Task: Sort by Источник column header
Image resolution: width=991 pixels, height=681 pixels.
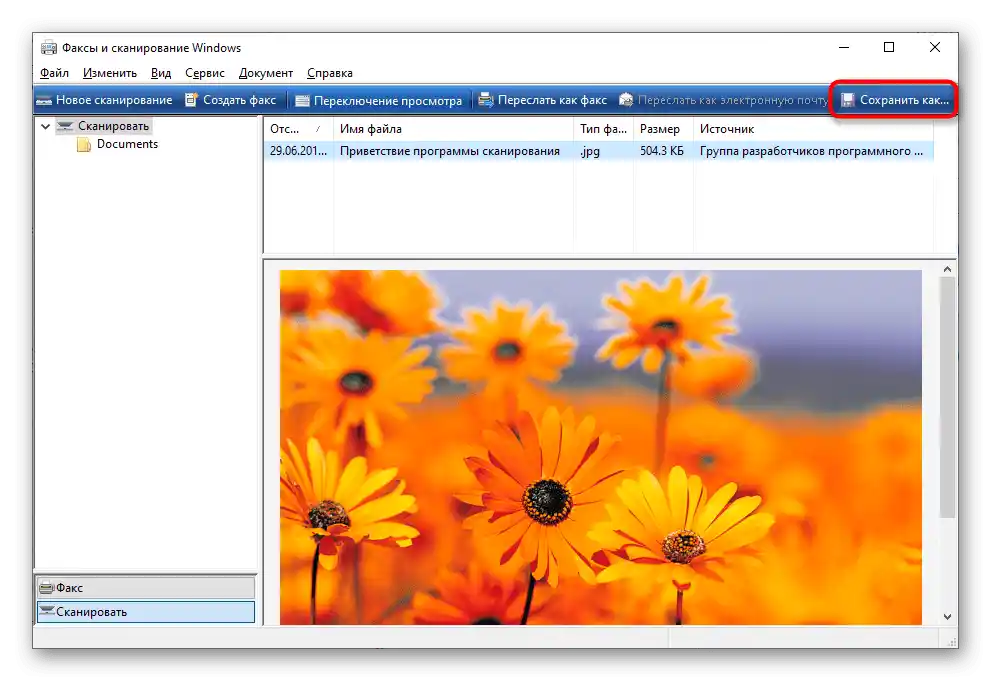Action: (x=813, y=129)
